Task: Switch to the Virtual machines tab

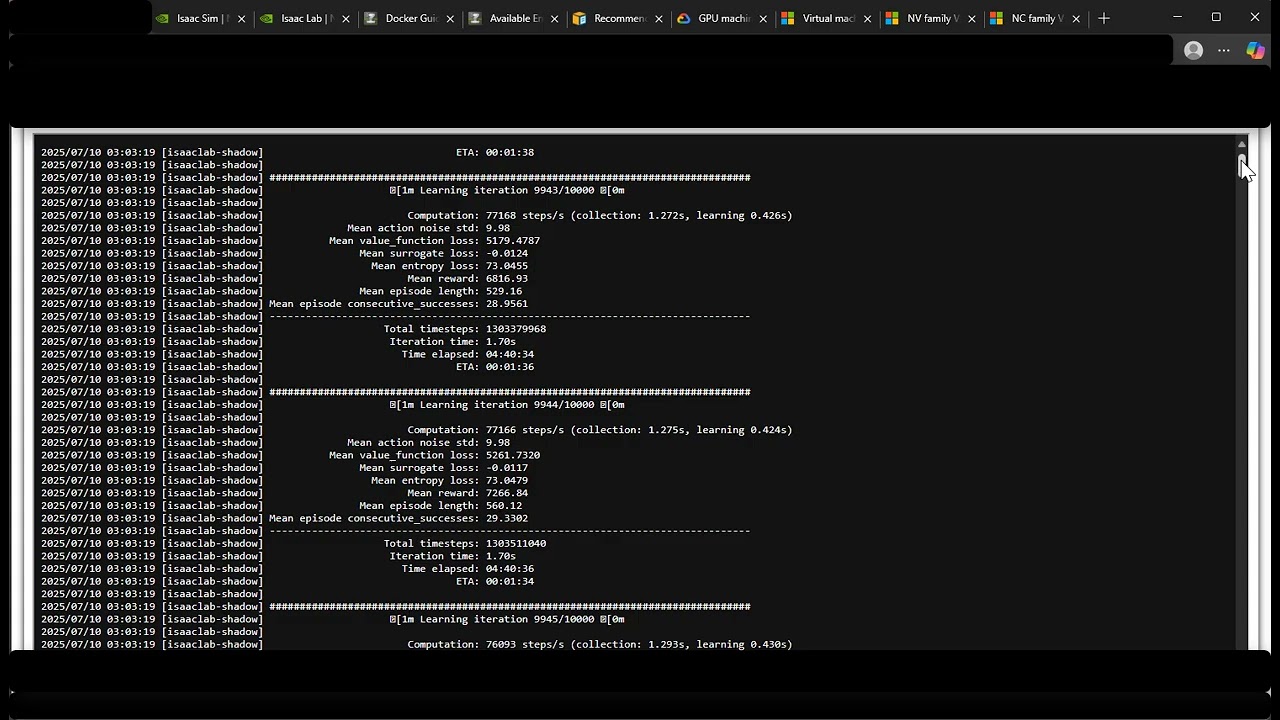Action: [x=816, y=18]
